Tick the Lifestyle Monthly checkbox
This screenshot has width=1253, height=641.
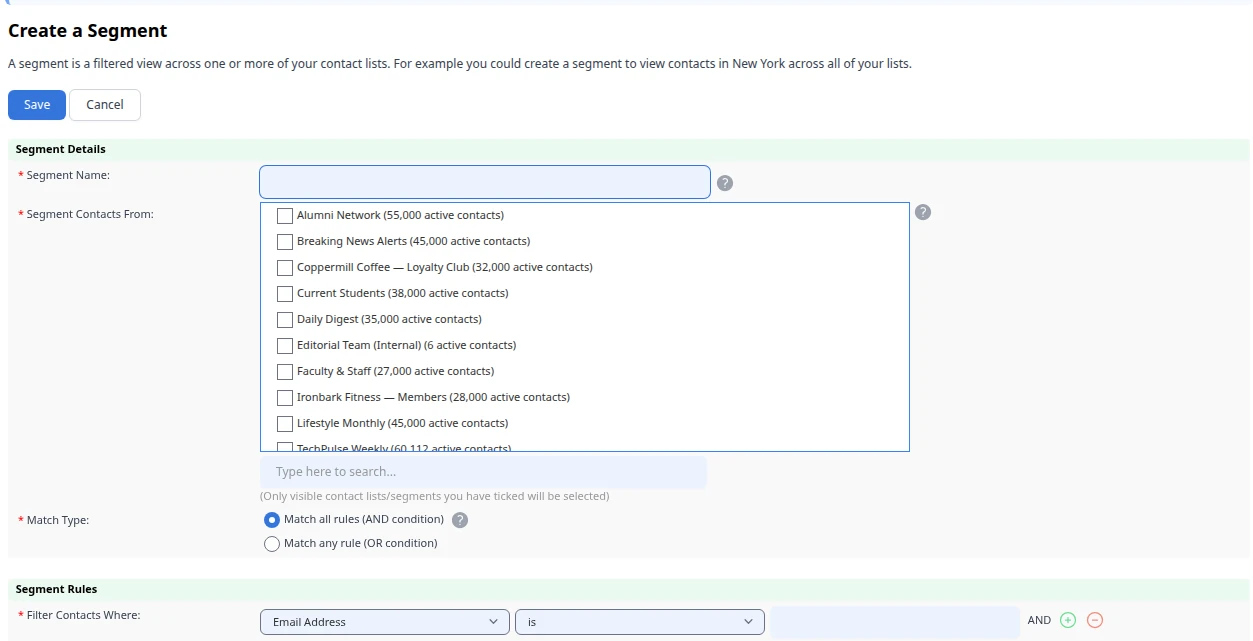coord(285,424)
